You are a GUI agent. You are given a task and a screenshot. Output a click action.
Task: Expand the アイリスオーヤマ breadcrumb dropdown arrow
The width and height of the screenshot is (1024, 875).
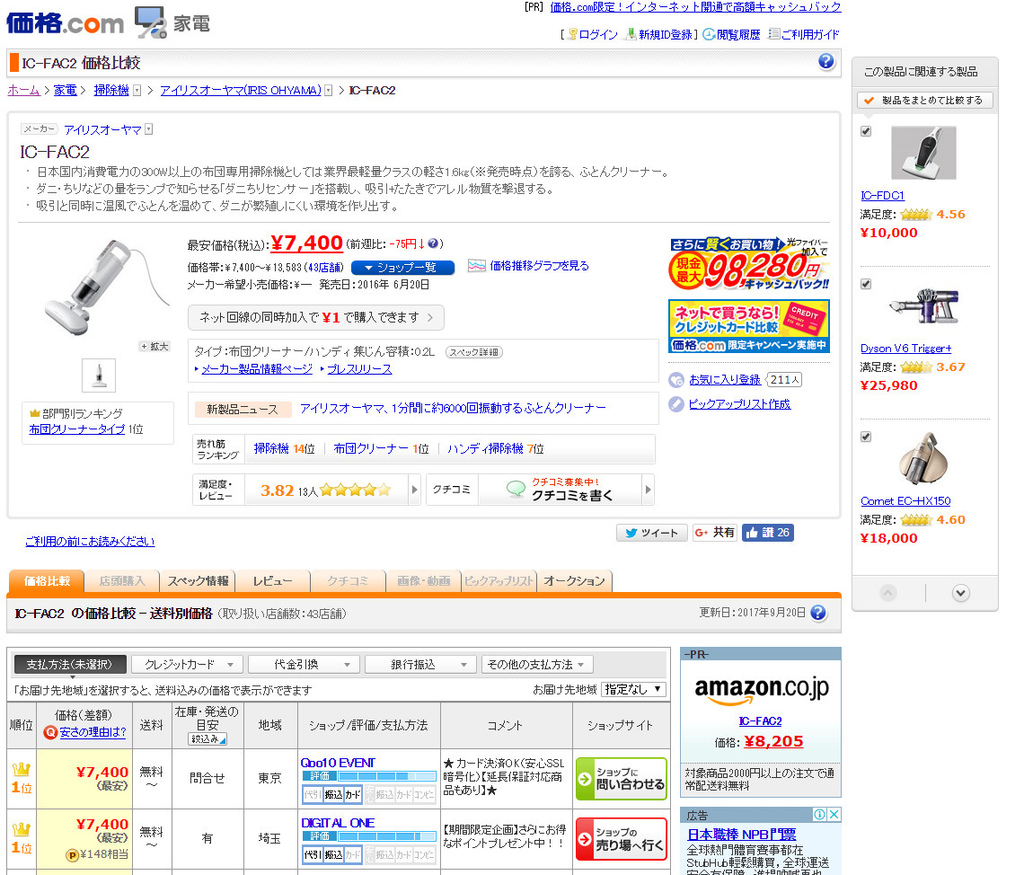[328, 91]
